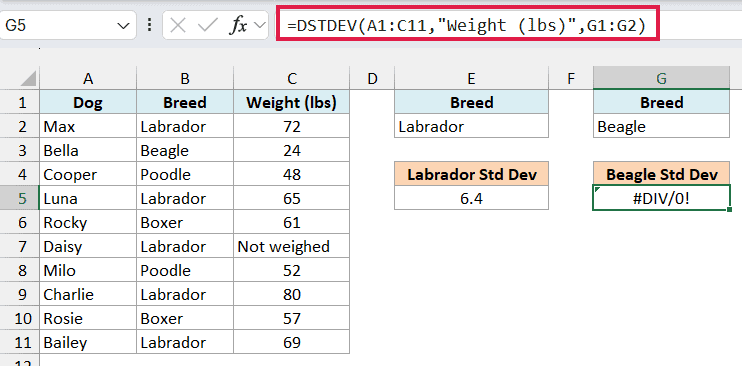Screen dimensions: 742x366
Task: Select the cell containing Bella
Action: point(88,150)
